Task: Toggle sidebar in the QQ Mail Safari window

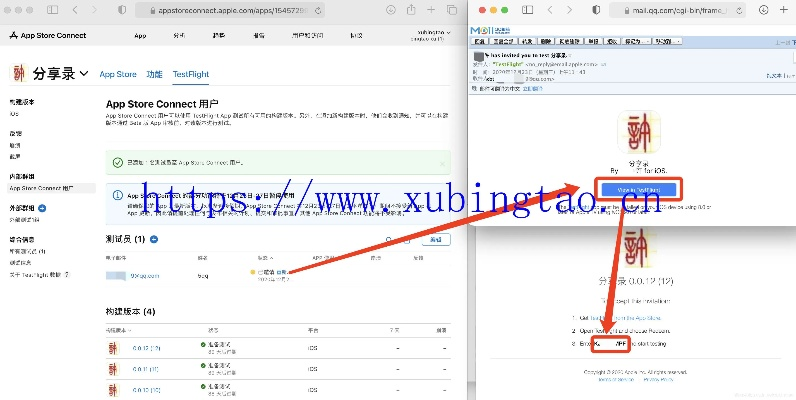Action: [527, 10]
